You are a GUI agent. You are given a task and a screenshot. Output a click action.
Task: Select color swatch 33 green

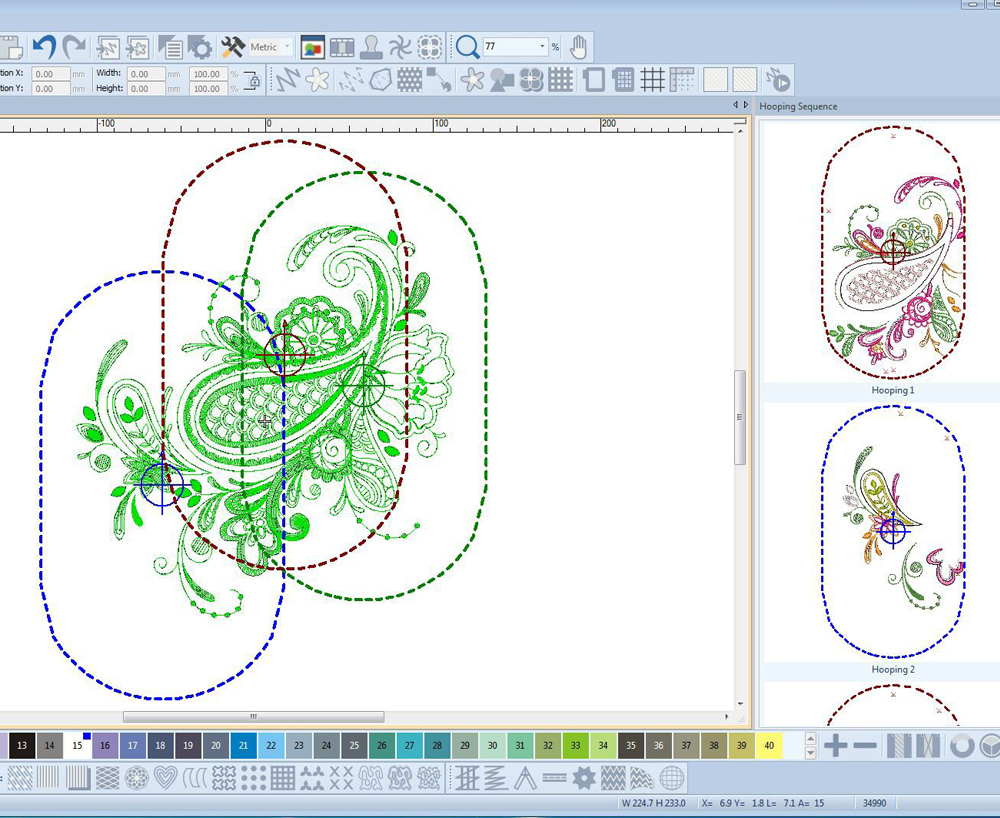[x=575, y=745]
